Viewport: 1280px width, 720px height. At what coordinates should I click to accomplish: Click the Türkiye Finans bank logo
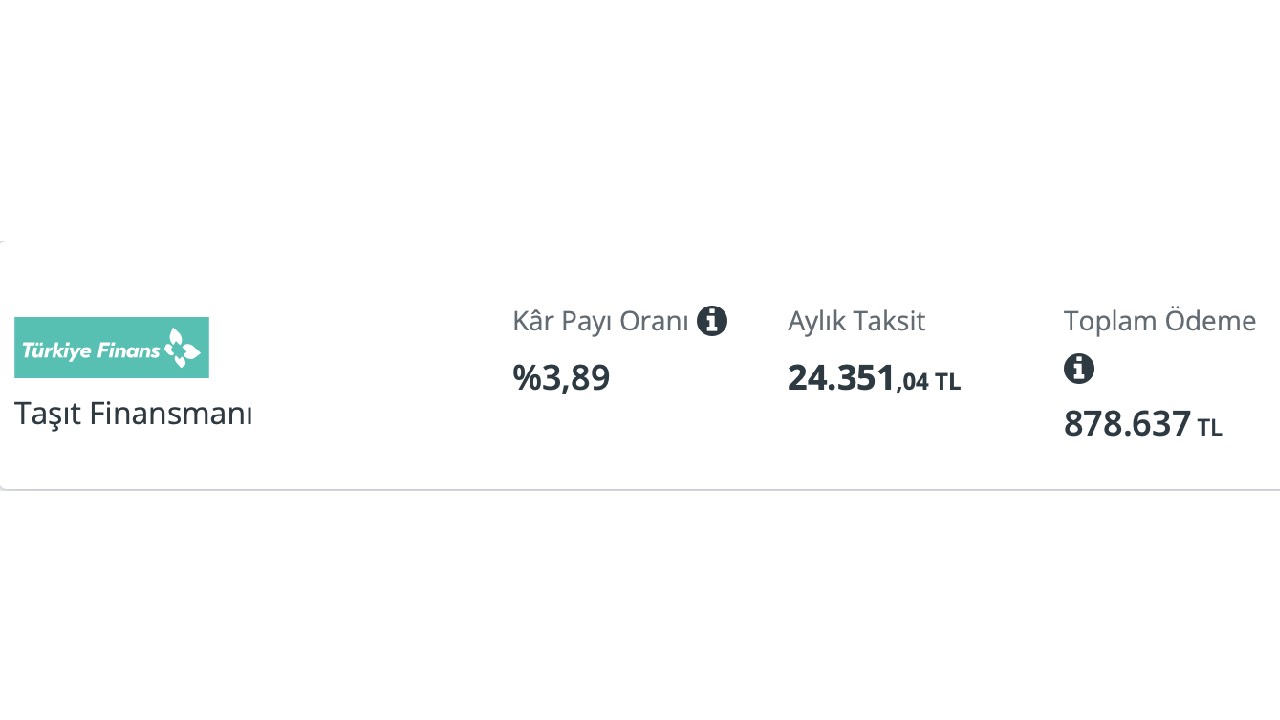pos(111,348)
